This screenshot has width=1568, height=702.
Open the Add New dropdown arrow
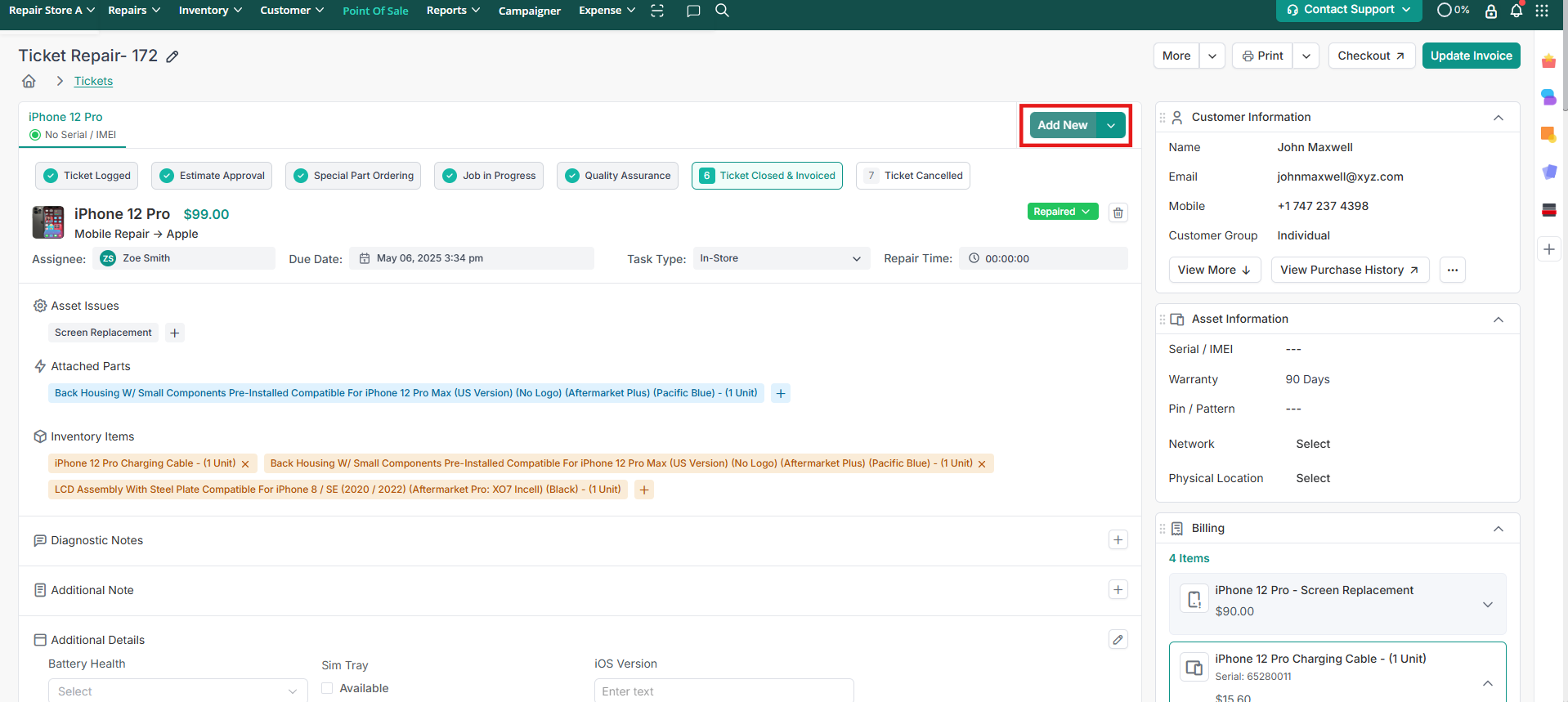tap(1111, 125)
